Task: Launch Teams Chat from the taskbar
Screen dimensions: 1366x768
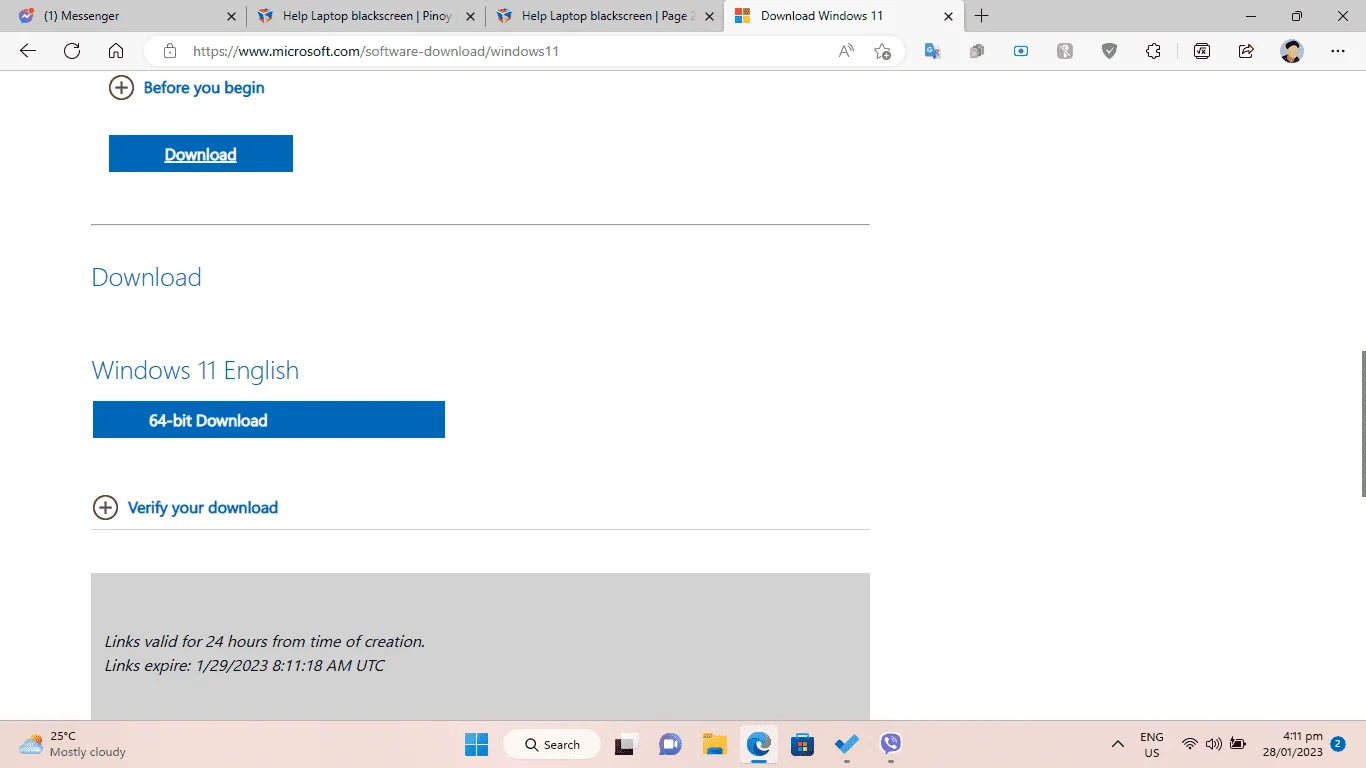Action: pos(670,744)
